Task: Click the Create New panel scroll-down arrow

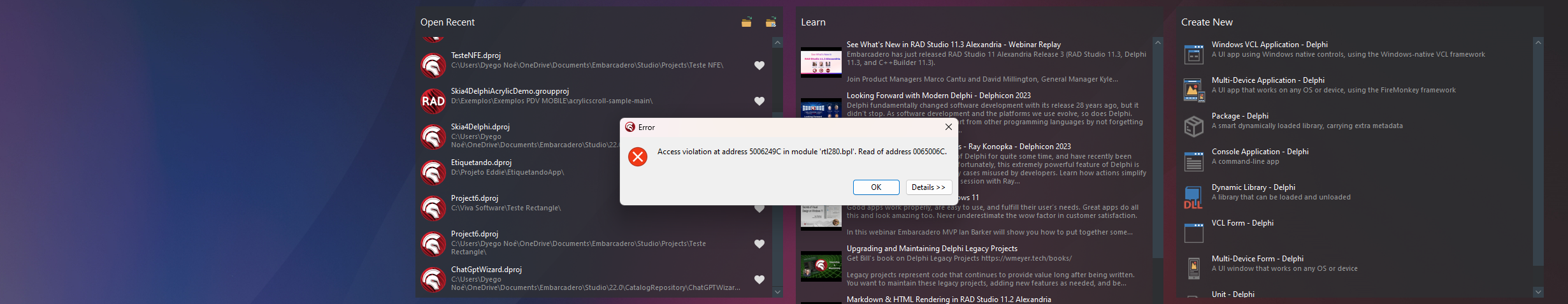Action: [x=1538, y=292]
